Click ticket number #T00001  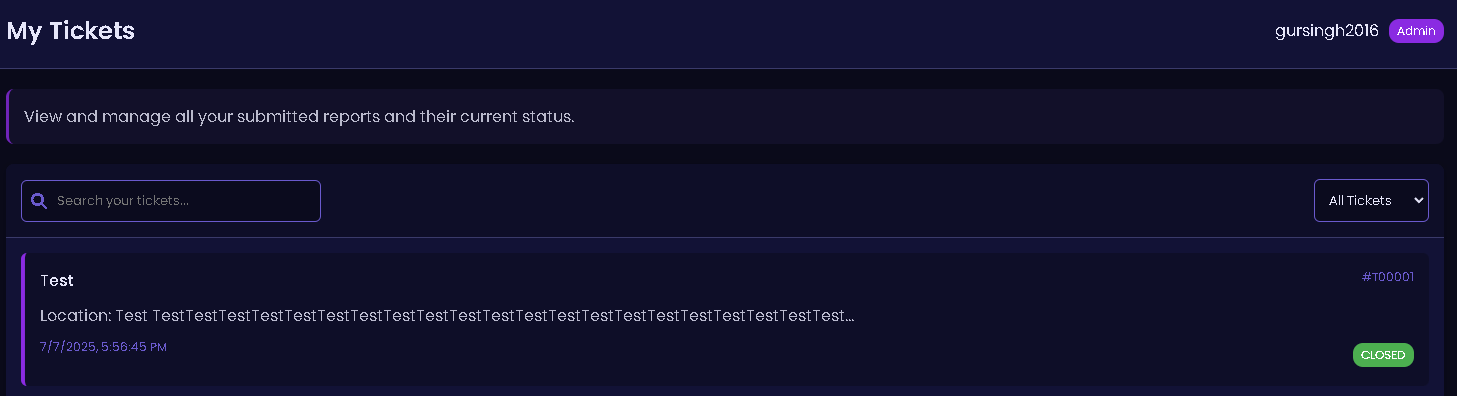tap(1388, 277)
